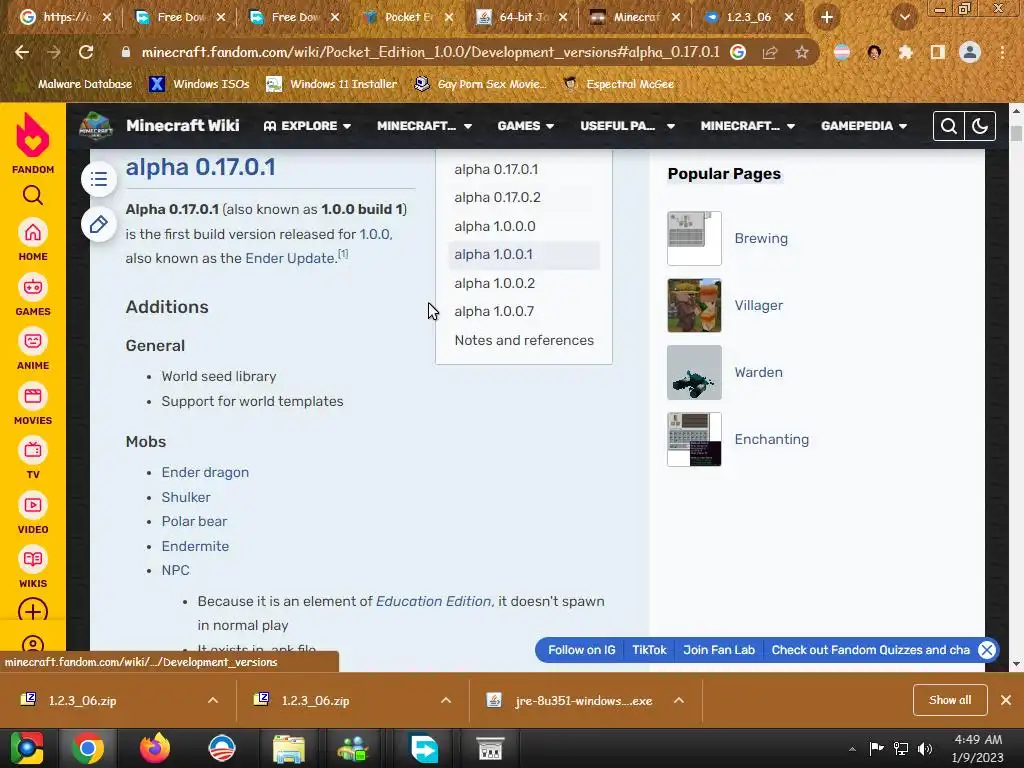Expand the GAMES nav dropdown
This screenshot has height=768, width=1024.
pyautogui.click(x=526, y=126)
